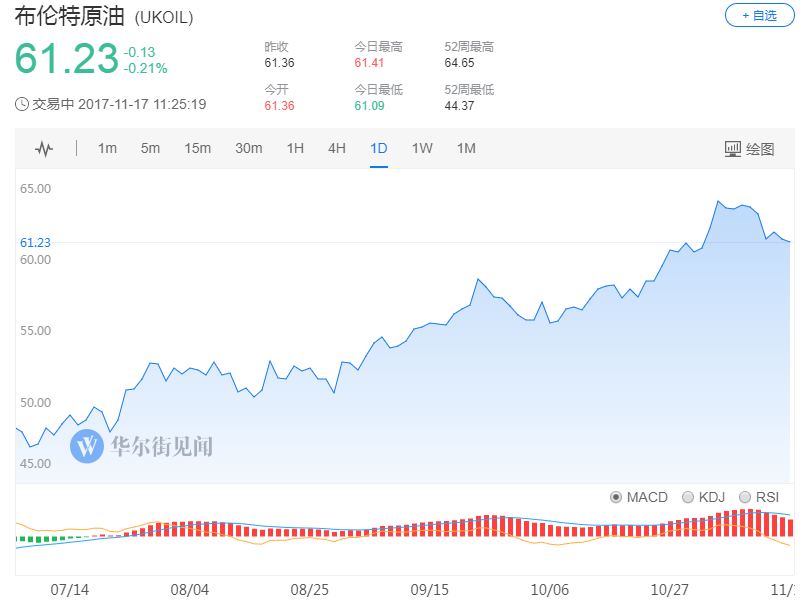Screen dimensions: 801x606
Task: Switch to the 5m timeframe tab
Action: point(150,149)
